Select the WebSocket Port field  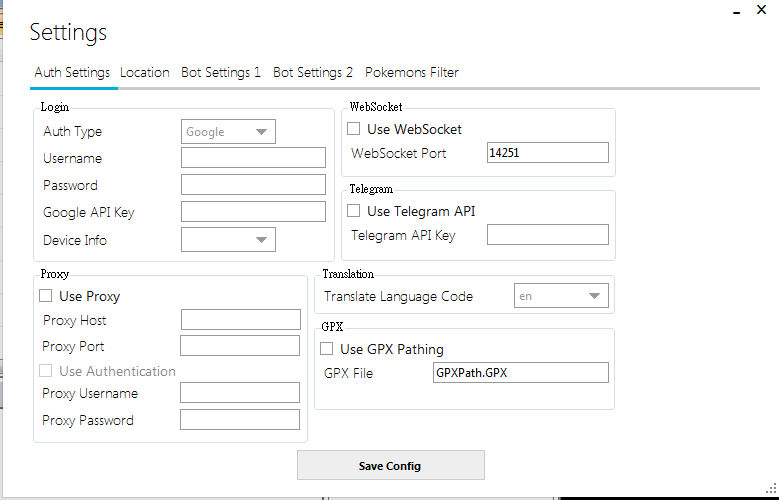click(547, 153)
